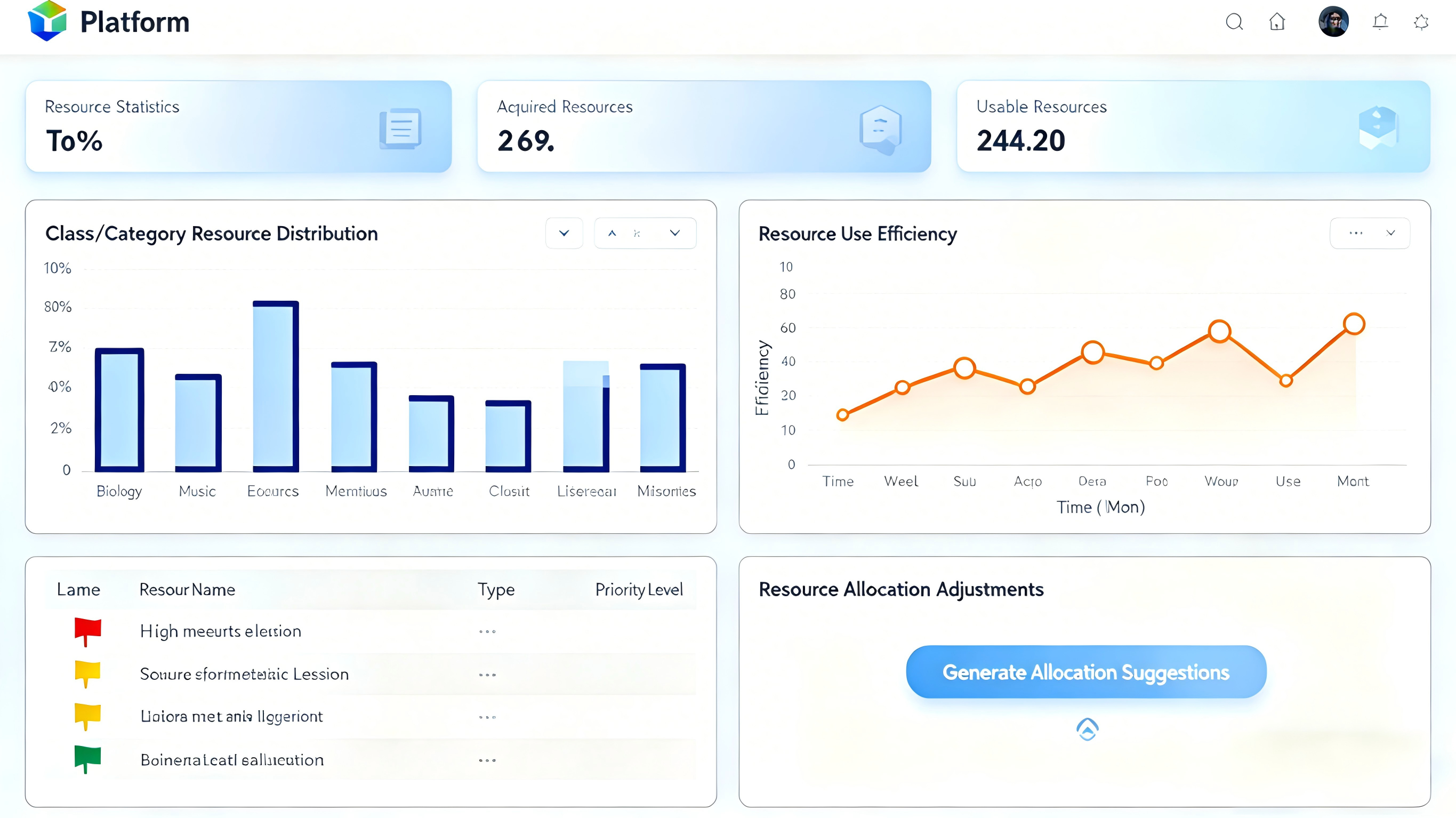Click Generate Allocation Suggestions button
The height and width of the screenshot is (818, 1456).
coord(1086,671)
